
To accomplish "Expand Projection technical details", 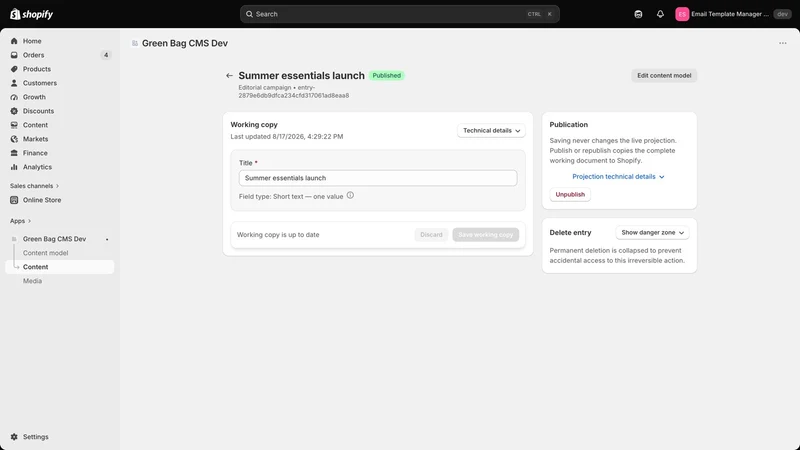I will [x=618, y=177].
